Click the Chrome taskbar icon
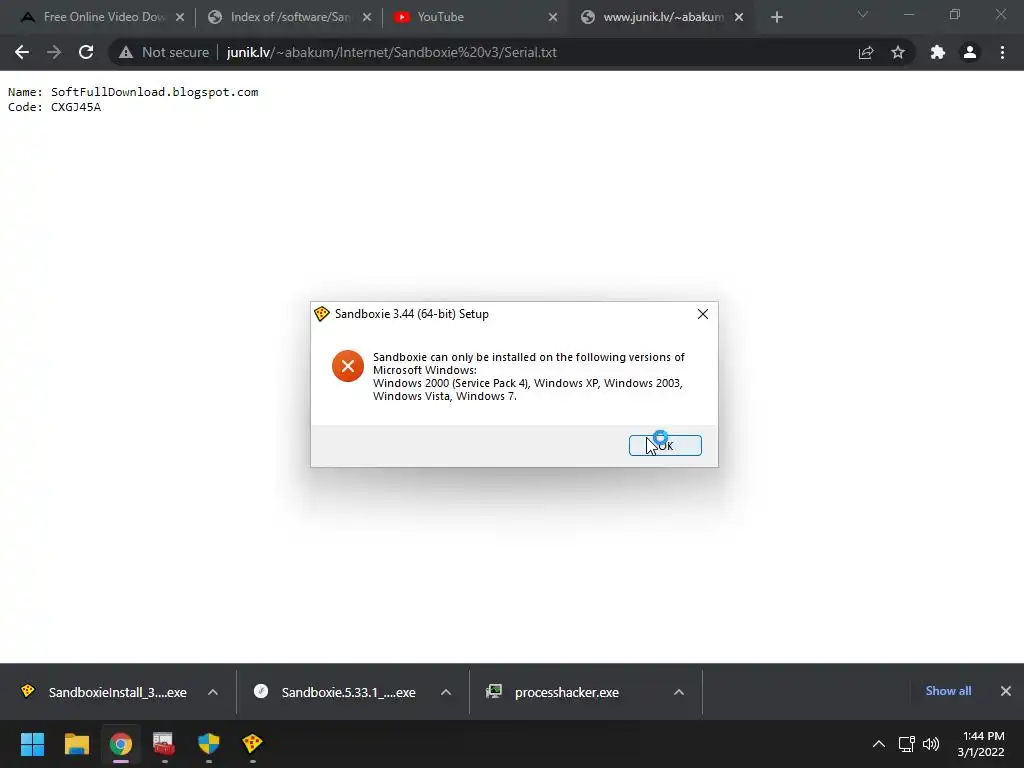 120,744
